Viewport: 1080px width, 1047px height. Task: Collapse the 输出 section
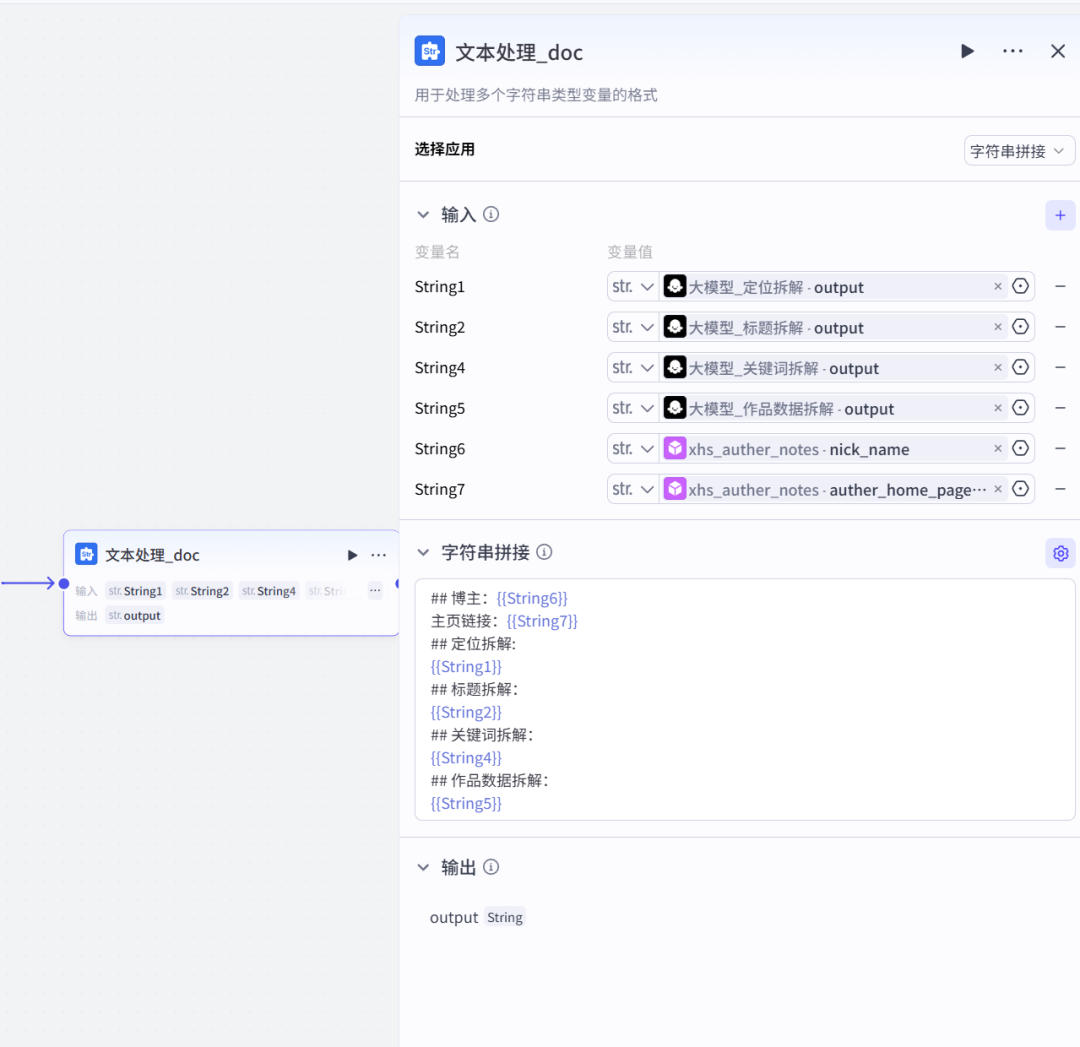[423, 867]
